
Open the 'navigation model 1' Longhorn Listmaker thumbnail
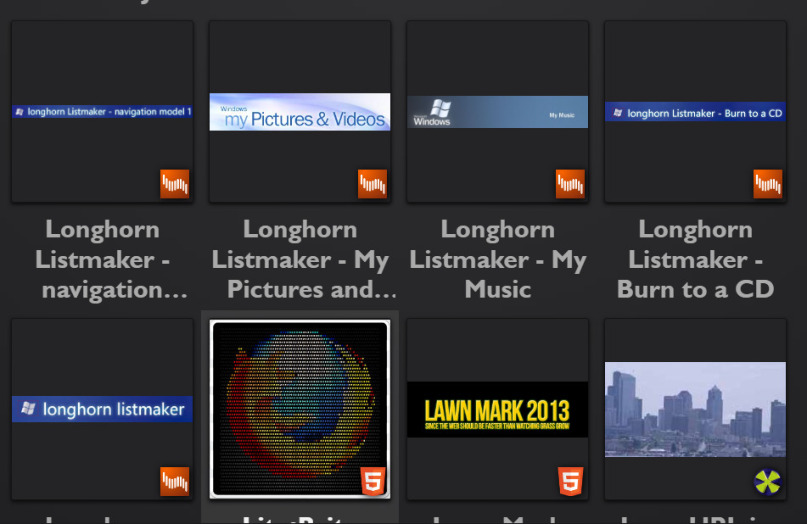pos(102,112)
